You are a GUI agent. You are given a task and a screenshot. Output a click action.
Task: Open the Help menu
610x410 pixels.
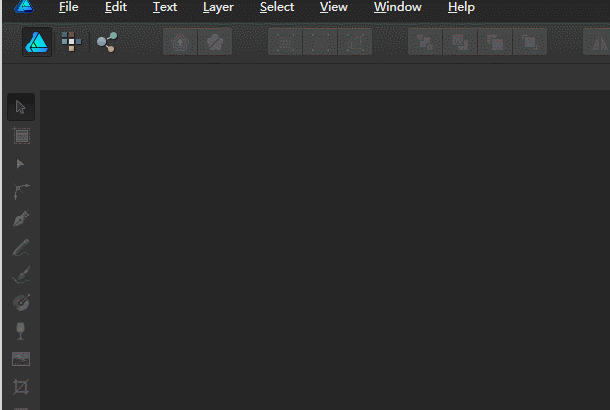point(461,7)
